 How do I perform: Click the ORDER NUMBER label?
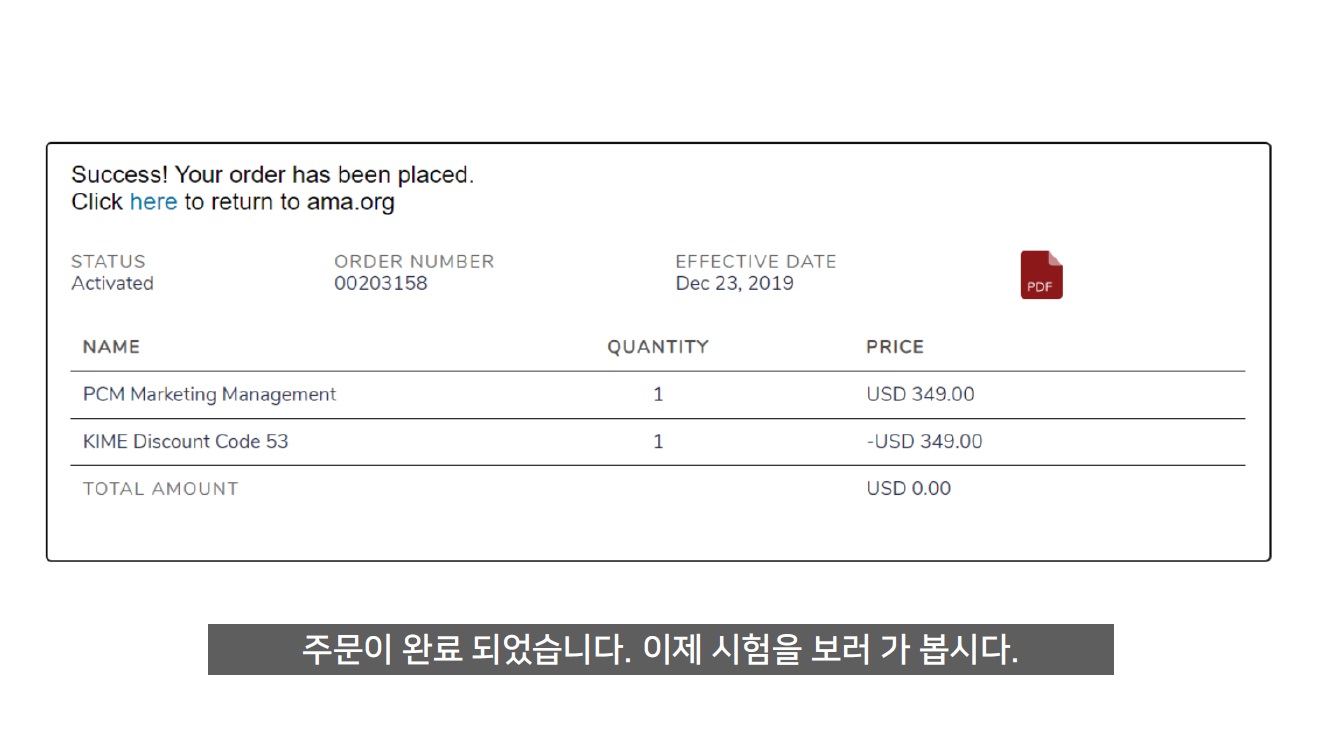click(414, 261)
